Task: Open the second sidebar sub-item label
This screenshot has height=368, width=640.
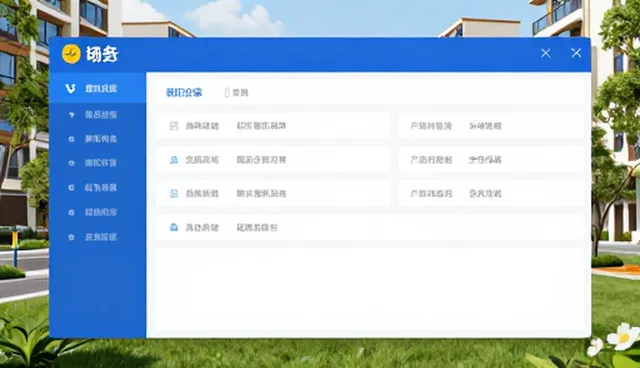Action: [x=101, y=139]
